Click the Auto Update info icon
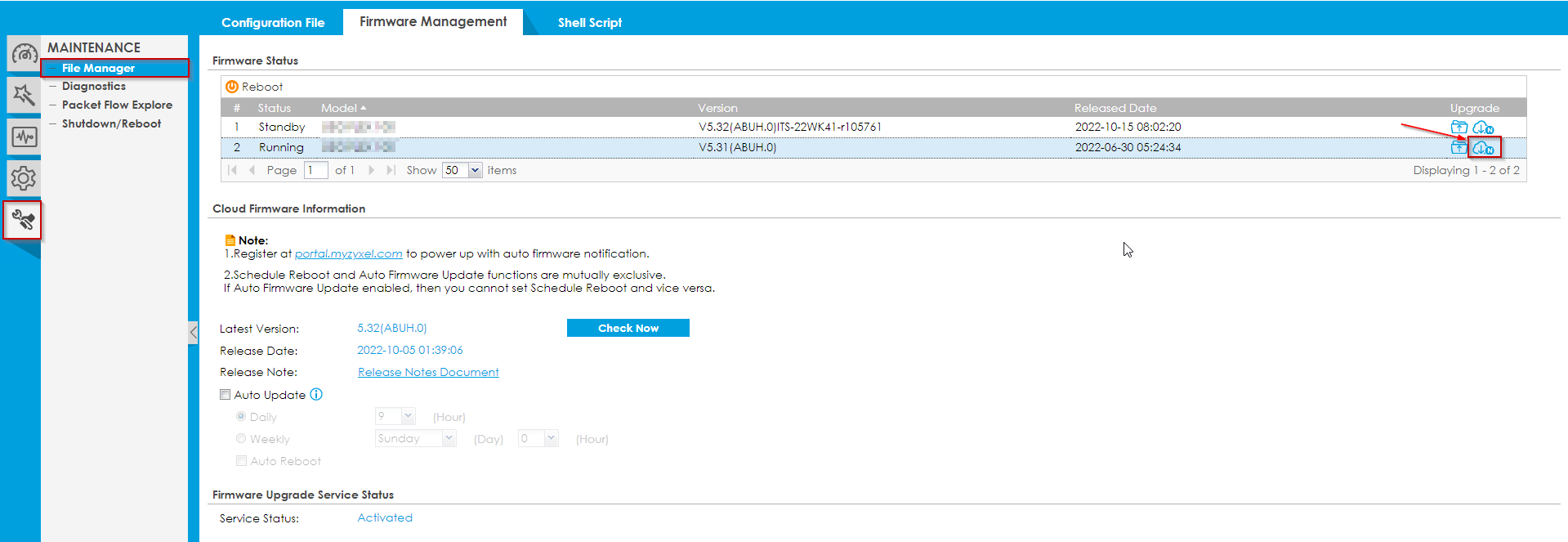This screenshot has width=1568, height=542. (x=316, y=395)
